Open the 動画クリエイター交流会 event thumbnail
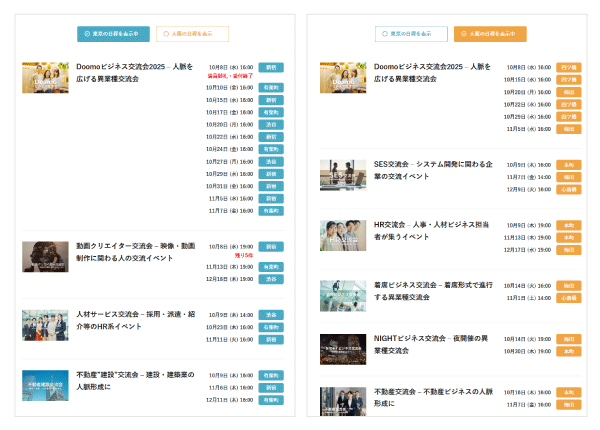Screen dimensions: 600x430 tap(45, 256)
